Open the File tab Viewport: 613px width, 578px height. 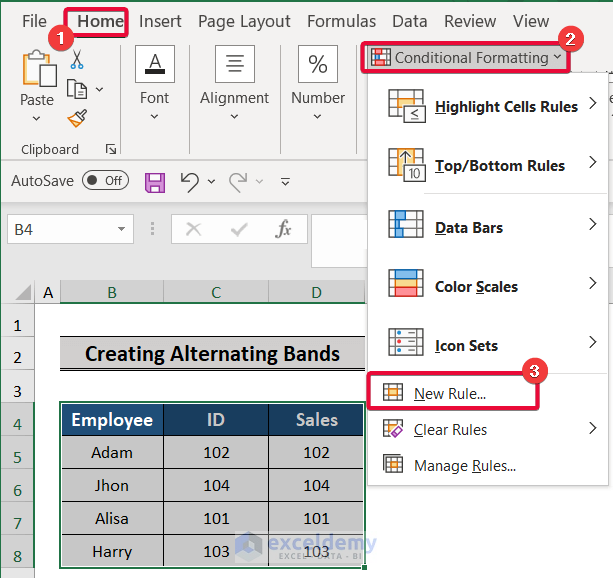[x=34, y=21]
